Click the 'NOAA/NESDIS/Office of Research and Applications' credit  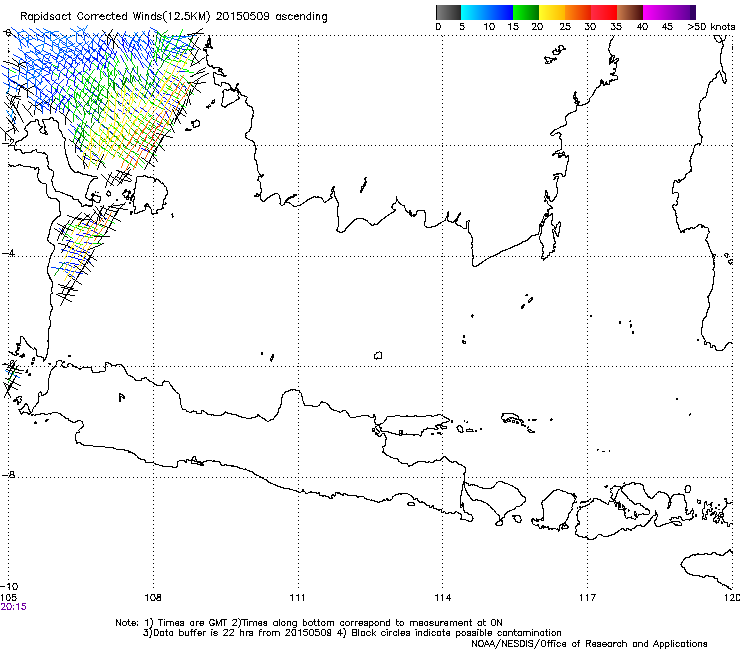click(x=589, y=644)
